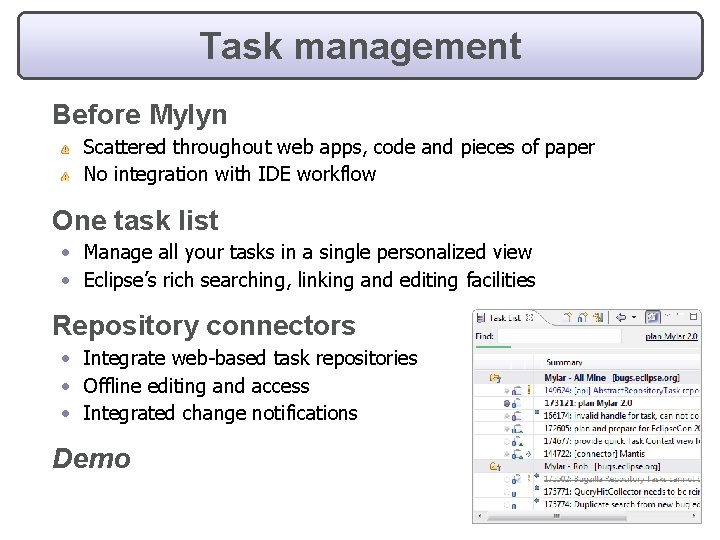Select task '175774: Duplicate search from new bug'
The image size is (720, 540).
click(x=622, y=504)
